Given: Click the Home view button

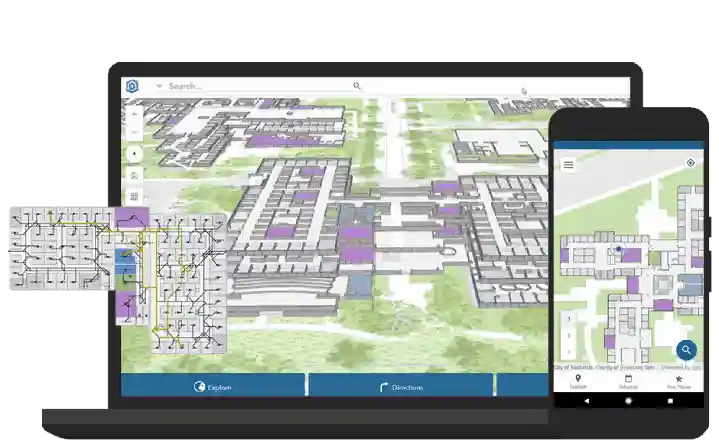Looking at the screenshot, I should (134, 176).
